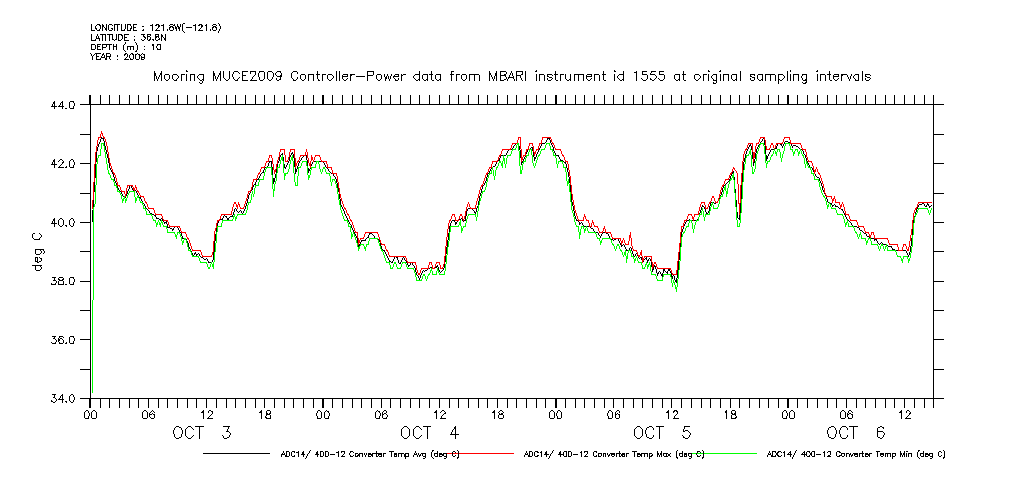Click the OCT 4 date label

429,433
